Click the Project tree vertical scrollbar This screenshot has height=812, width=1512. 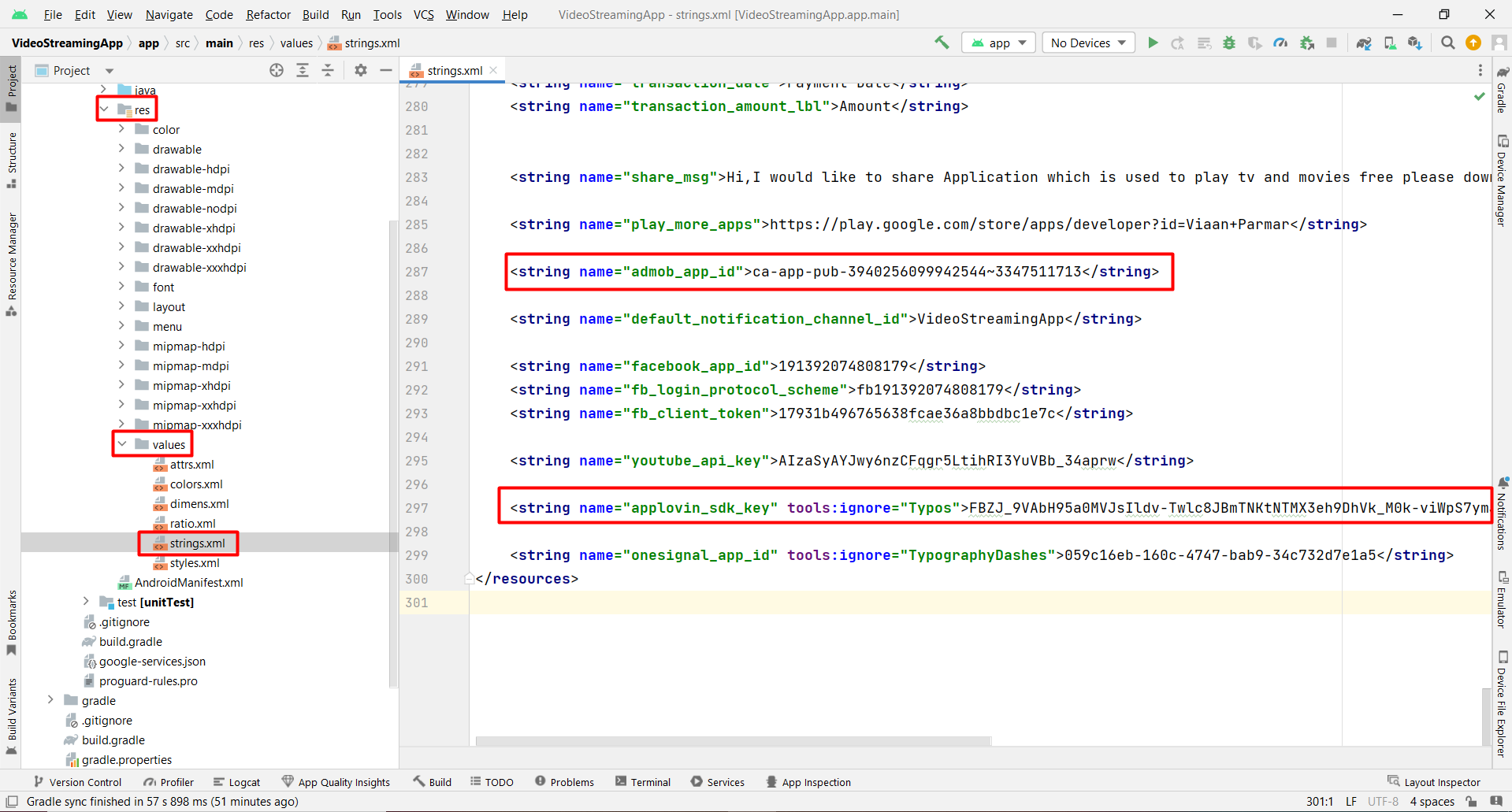point(393,454)
